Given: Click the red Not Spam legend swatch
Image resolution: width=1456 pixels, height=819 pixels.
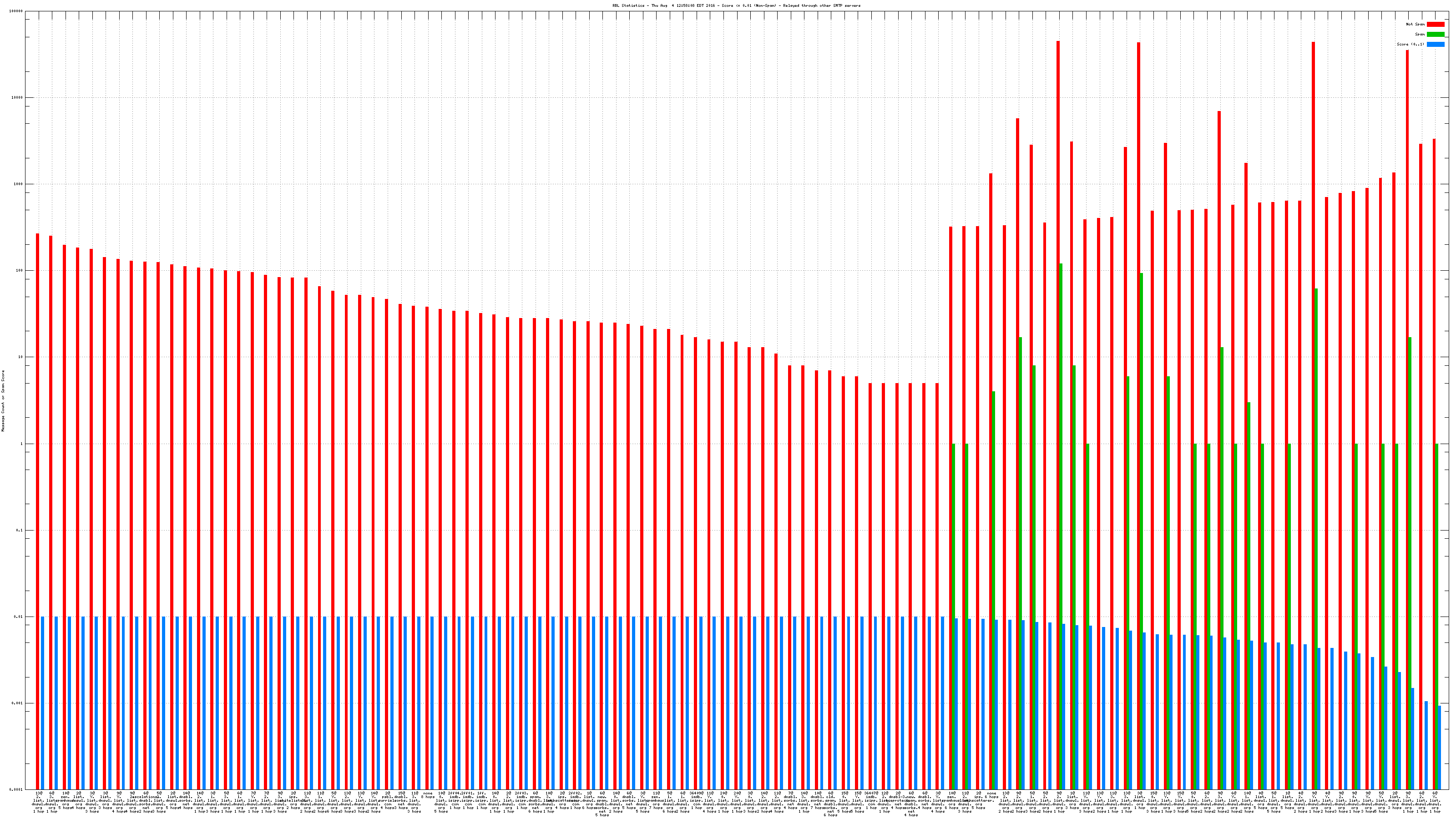Looking at the screenshot, I should point(1435,24).
